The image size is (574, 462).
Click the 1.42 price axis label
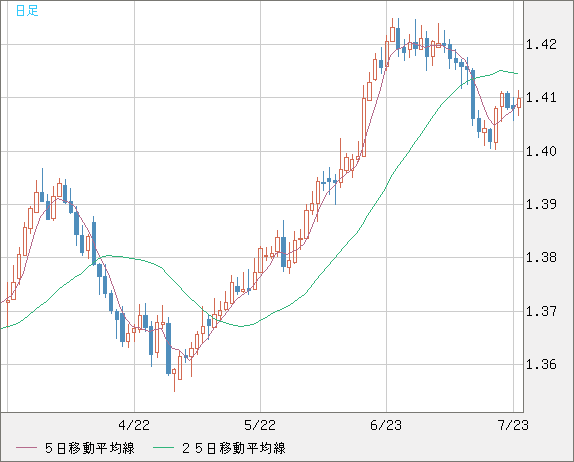(541, 45)
